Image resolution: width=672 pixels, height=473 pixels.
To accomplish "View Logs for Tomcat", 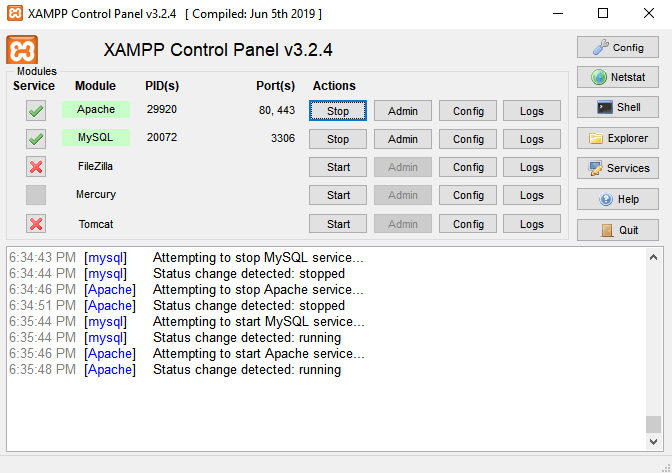I will tap(532, 224).
